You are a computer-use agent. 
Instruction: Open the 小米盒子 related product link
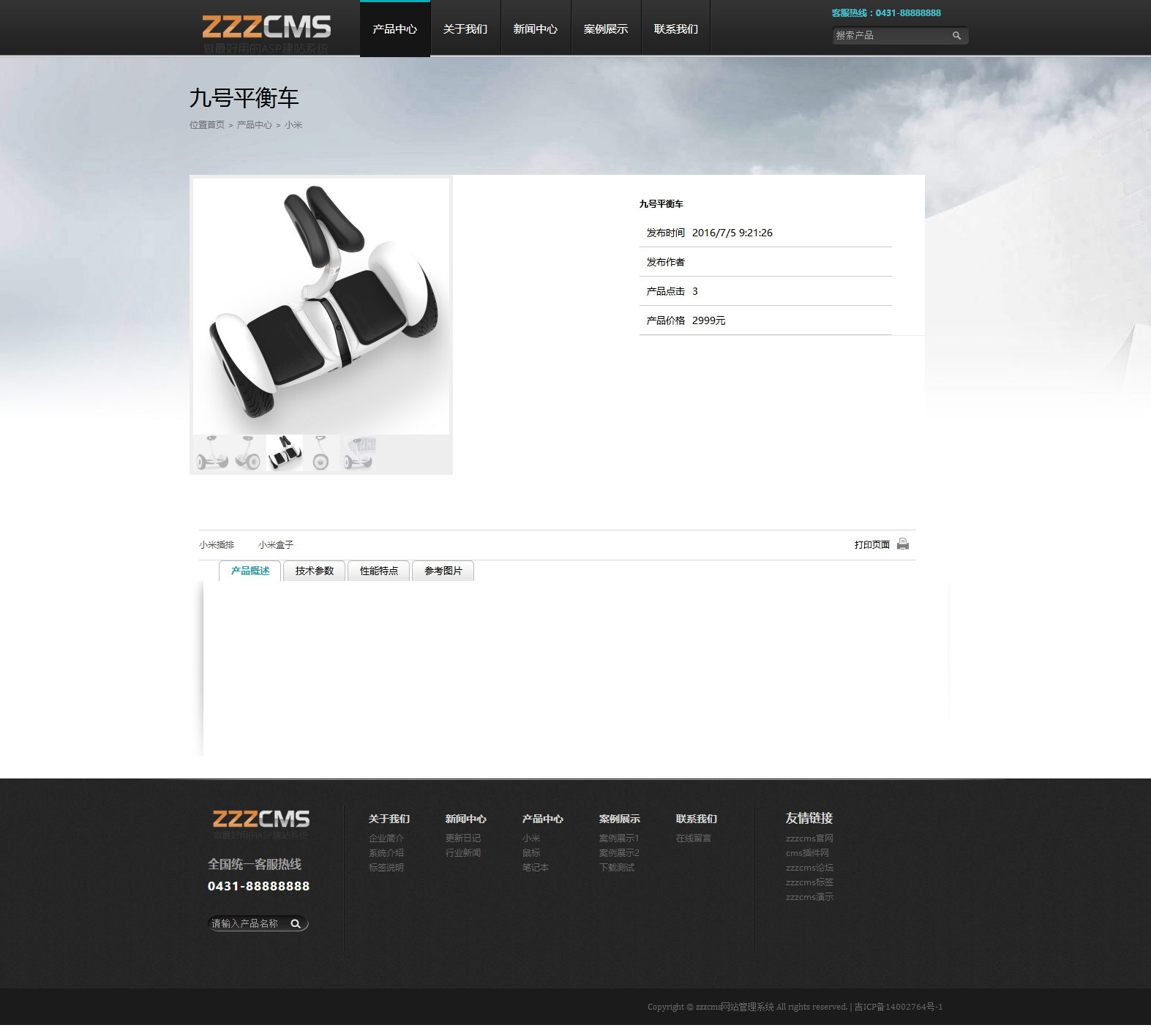[276, 545]
